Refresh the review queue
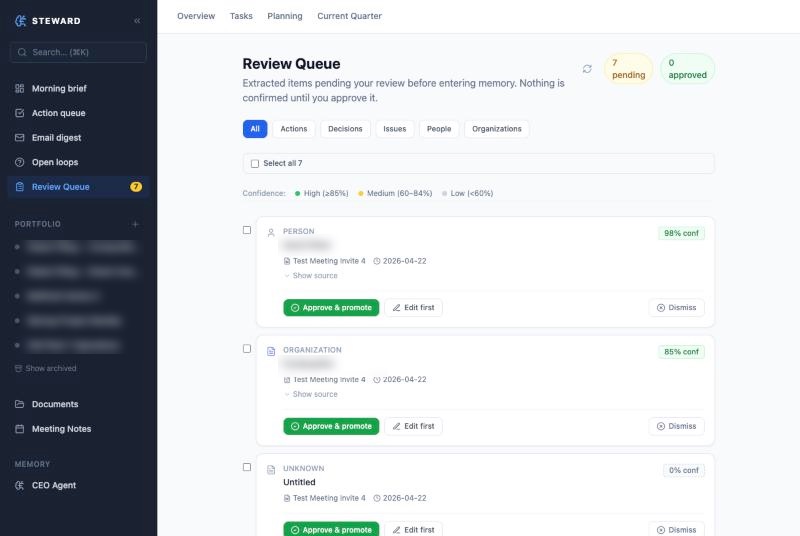 click(x=587, y=69)
